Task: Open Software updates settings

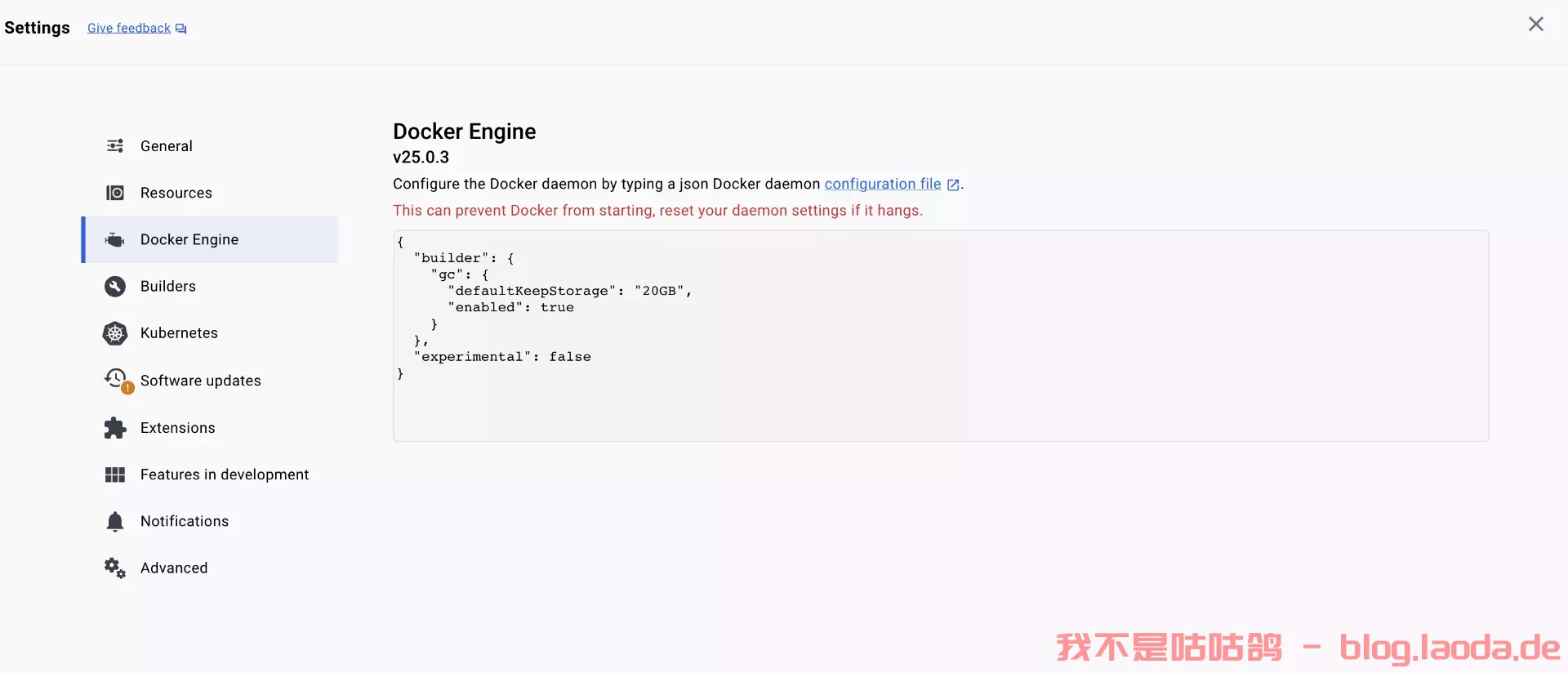Action: coord(211,381)
